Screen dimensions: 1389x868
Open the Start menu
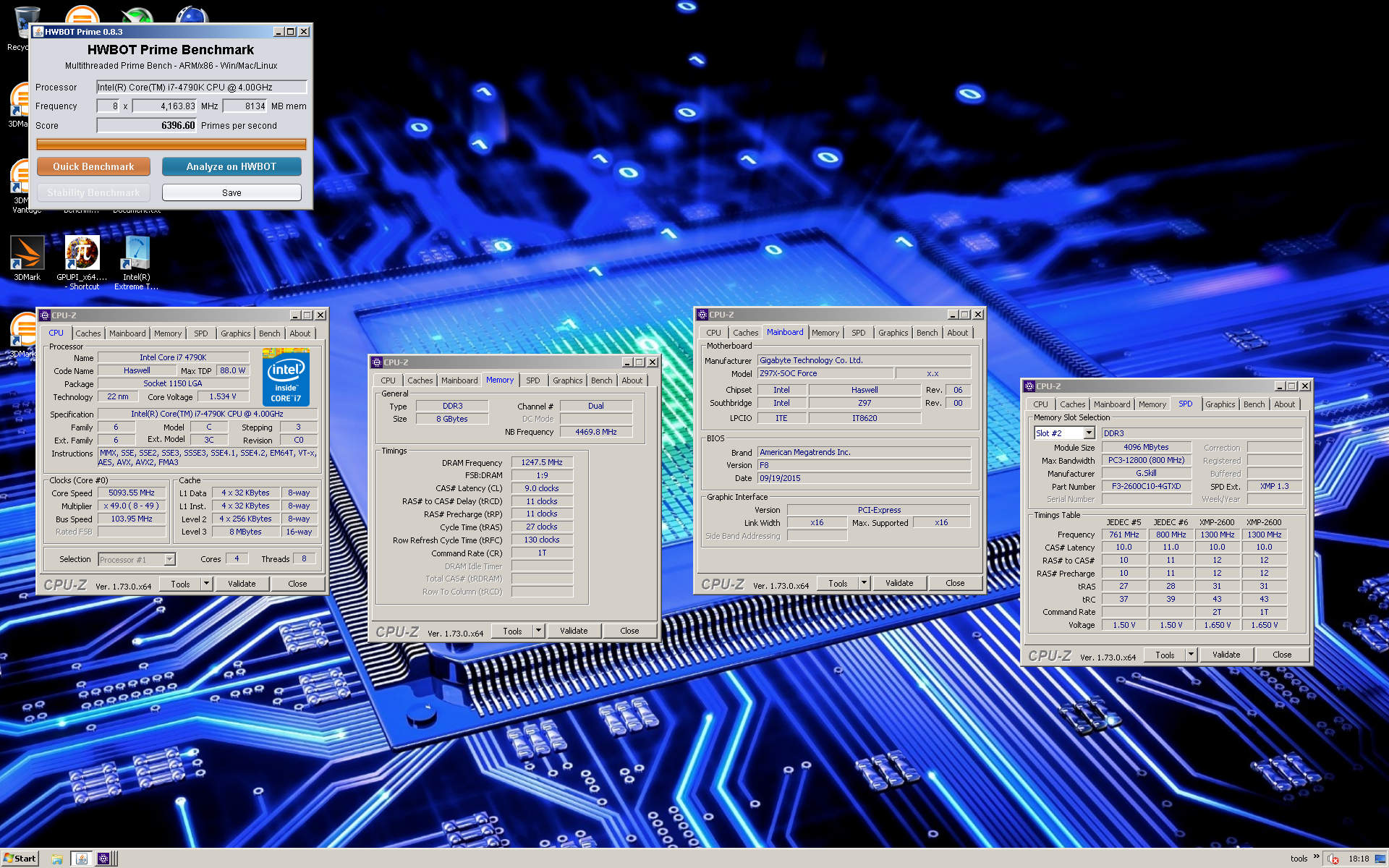pyautogui.click(x=20, y=859)
